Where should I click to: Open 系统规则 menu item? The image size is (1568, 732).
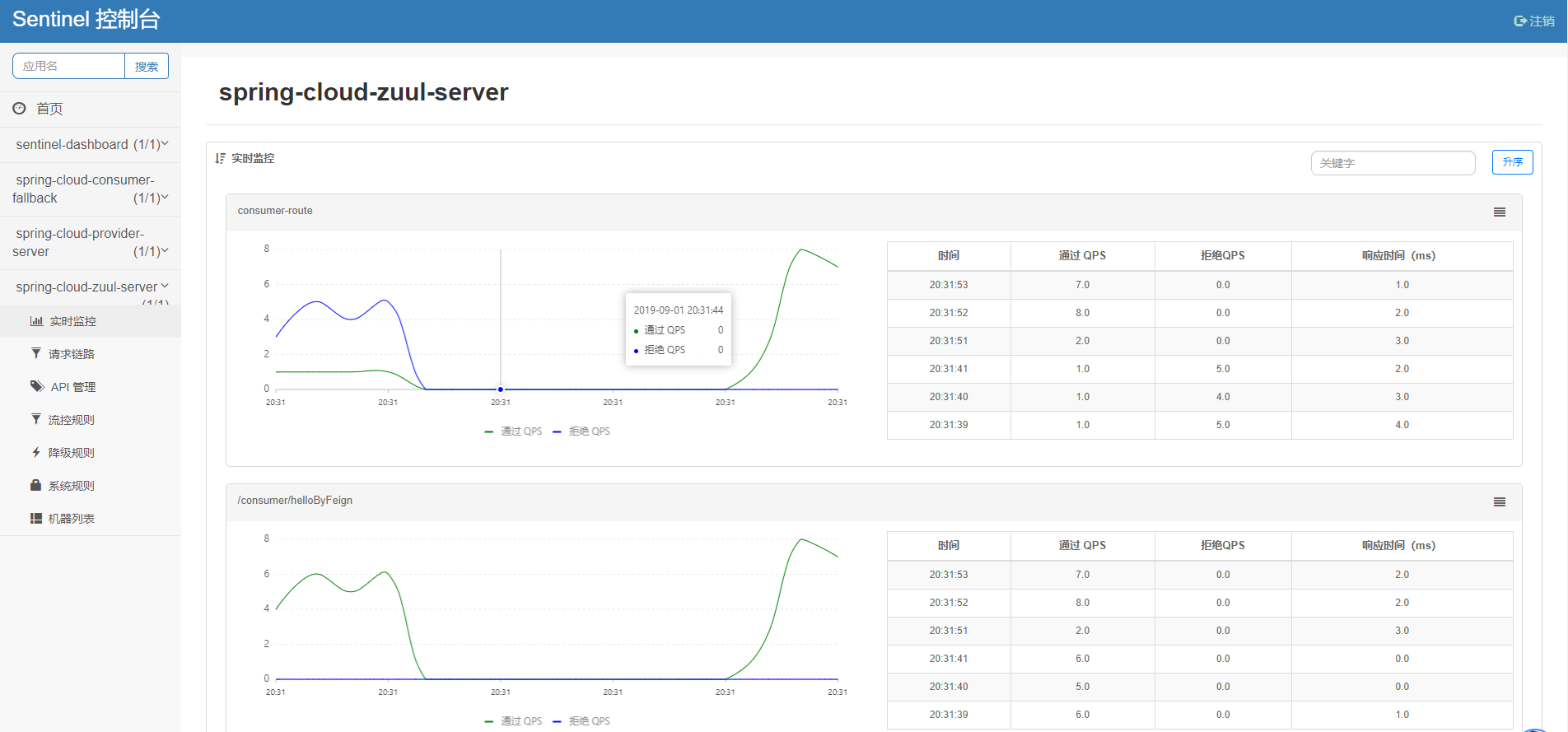(x=91, y=486)
